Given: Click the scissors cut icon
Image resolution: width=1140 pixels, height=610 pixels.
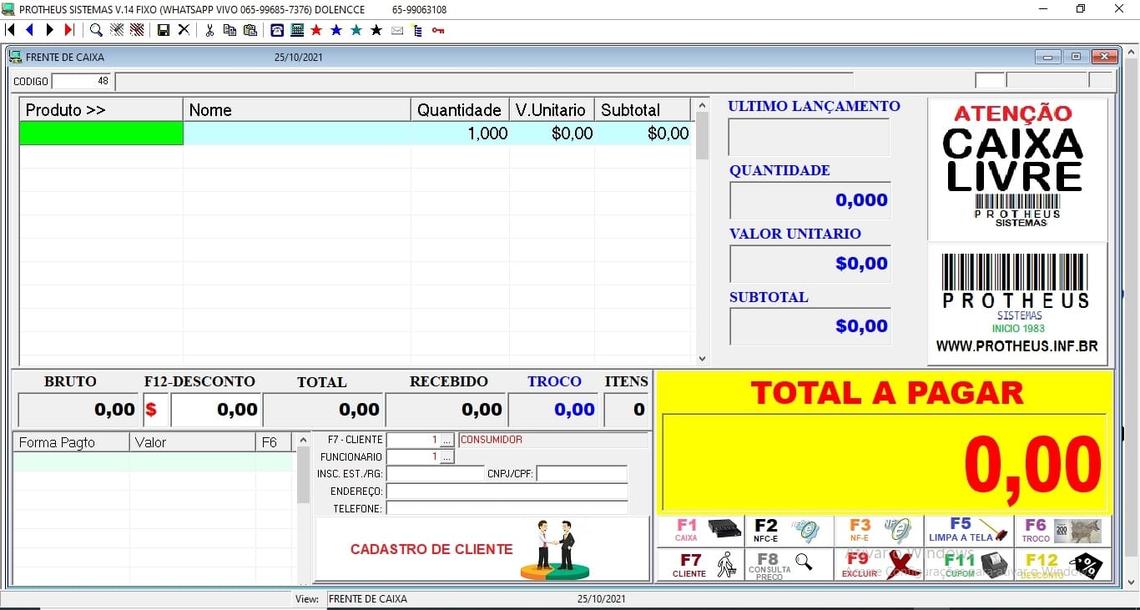Looking at the screenshot, I should [x=209, y=30].
